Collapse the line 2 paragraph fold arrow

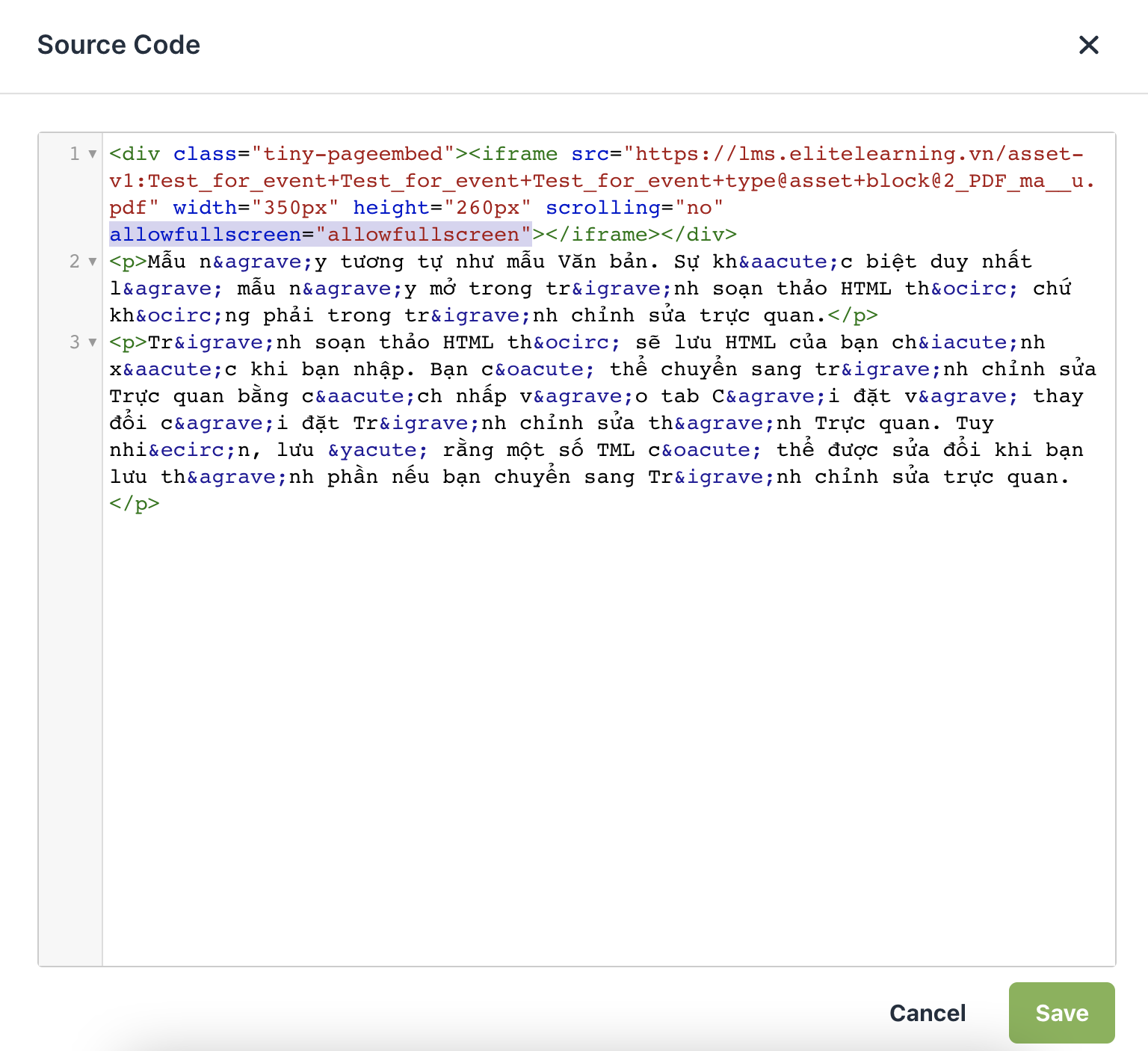tap(93, 262)
